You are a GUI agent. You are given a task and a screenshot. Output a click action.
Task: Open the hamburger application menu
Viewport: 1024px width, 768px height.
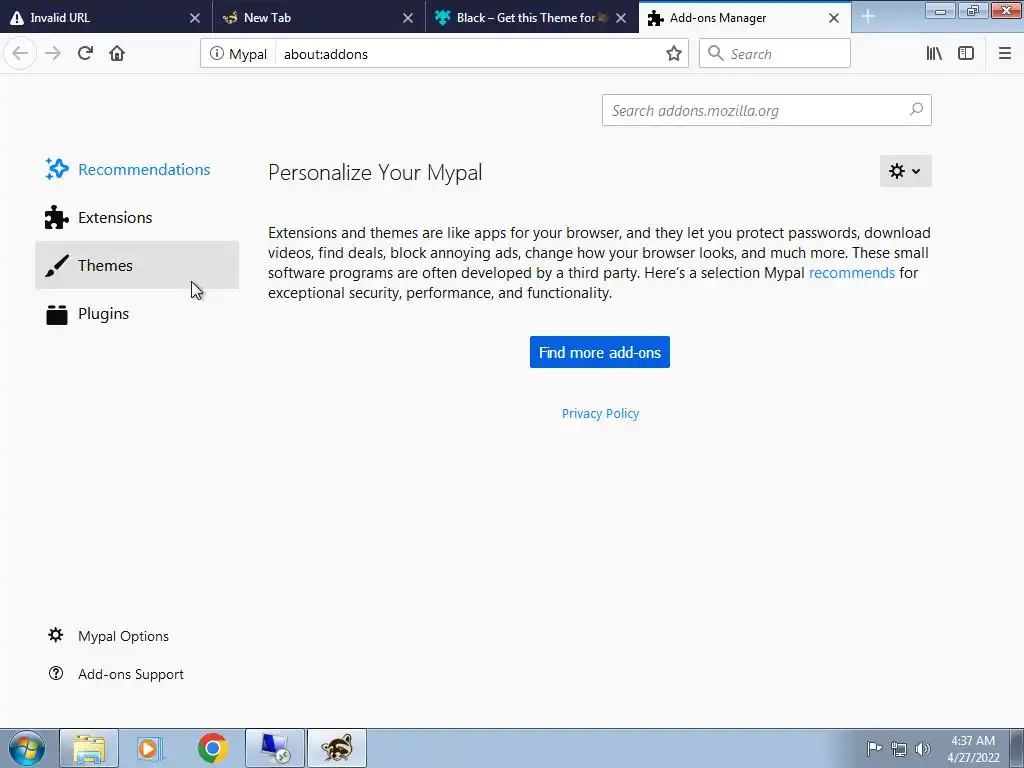[1005, 54]
